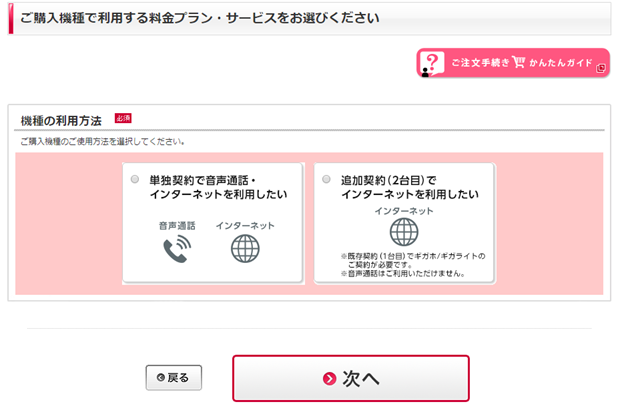Click the 機種の利用方法 section heading
The height and width of the screenshot is (408, 622).
(x=61, y=121)
